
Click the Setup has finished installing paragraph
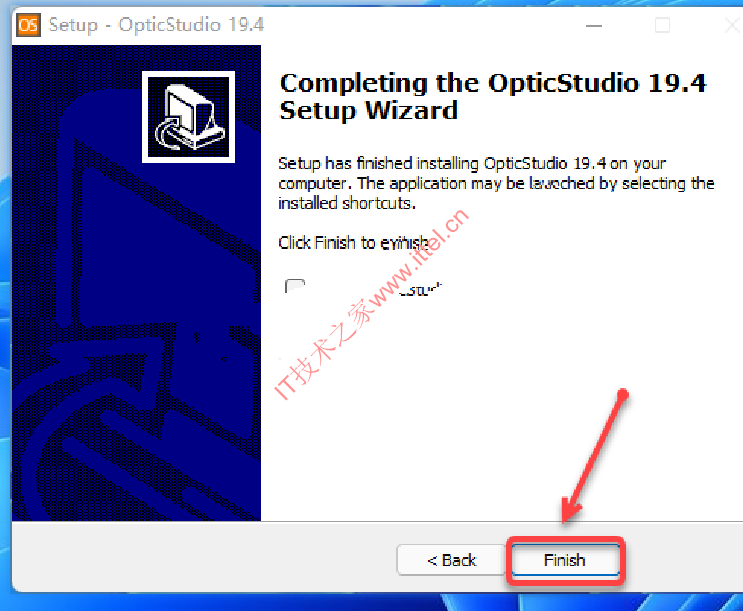[496, 183]
